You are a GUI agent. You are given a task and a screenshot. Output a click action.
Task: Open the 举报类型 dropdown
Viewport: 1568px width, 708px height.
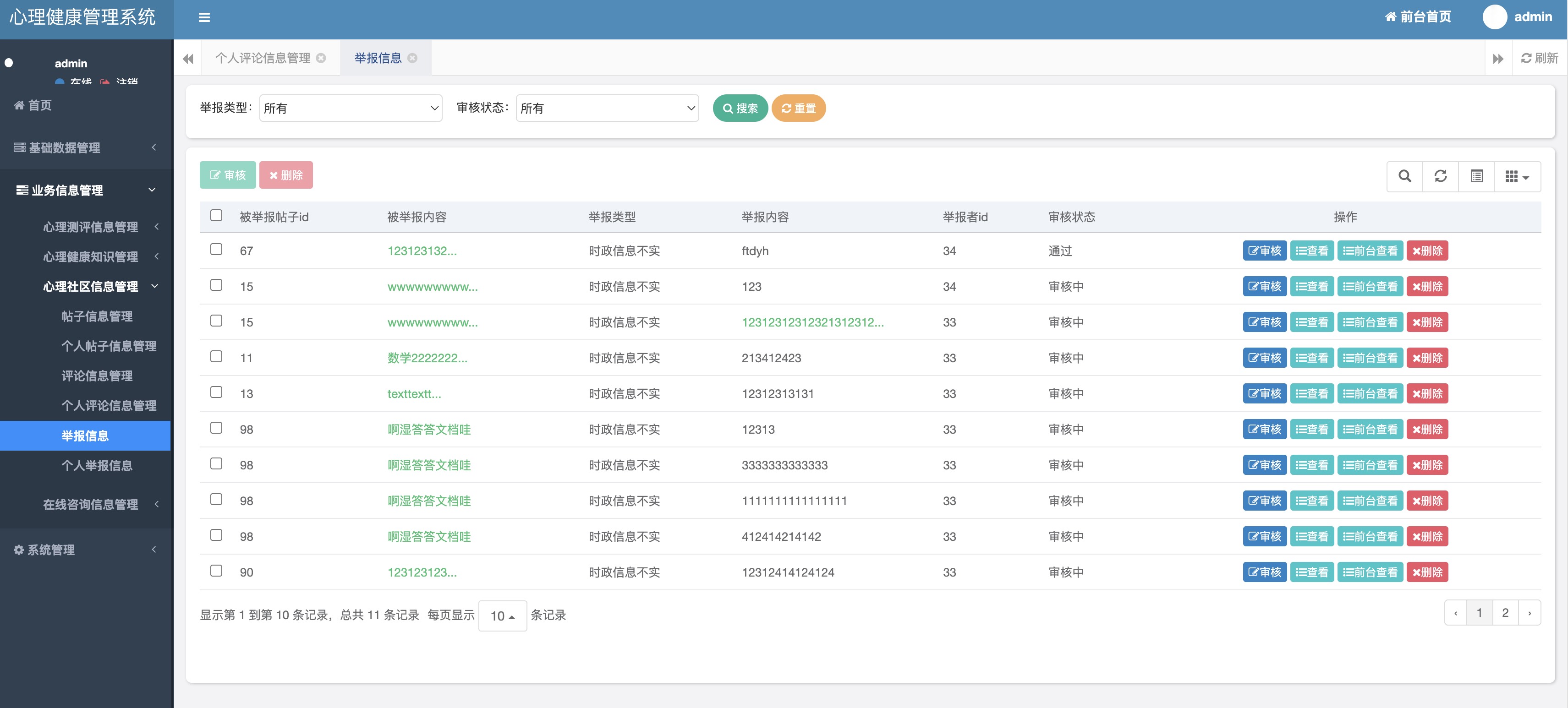(351, 108)
